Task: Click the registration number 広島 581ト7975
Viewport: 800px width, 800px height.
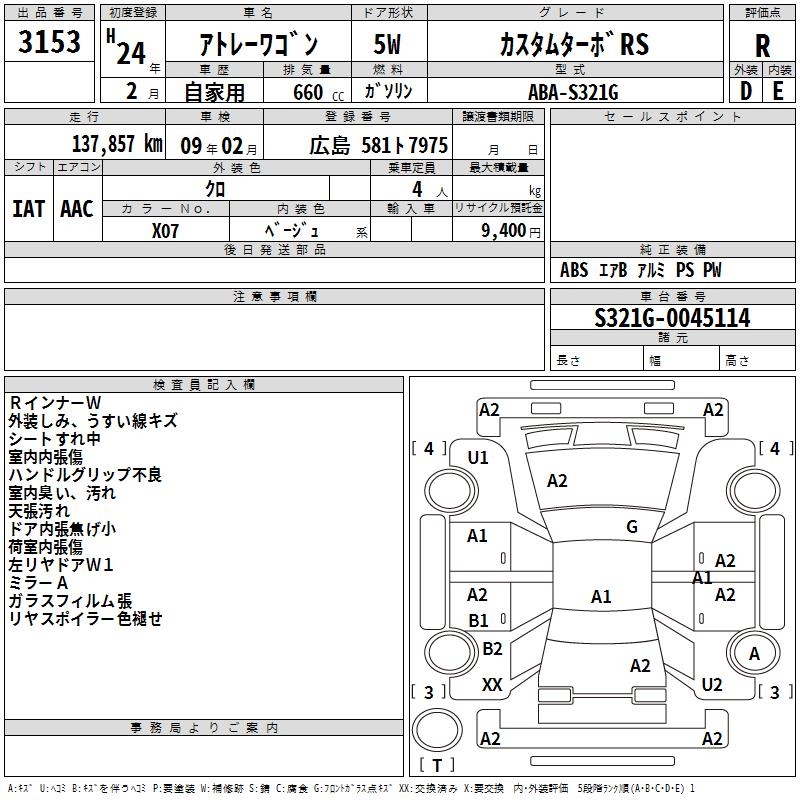Action: [379, 145]
